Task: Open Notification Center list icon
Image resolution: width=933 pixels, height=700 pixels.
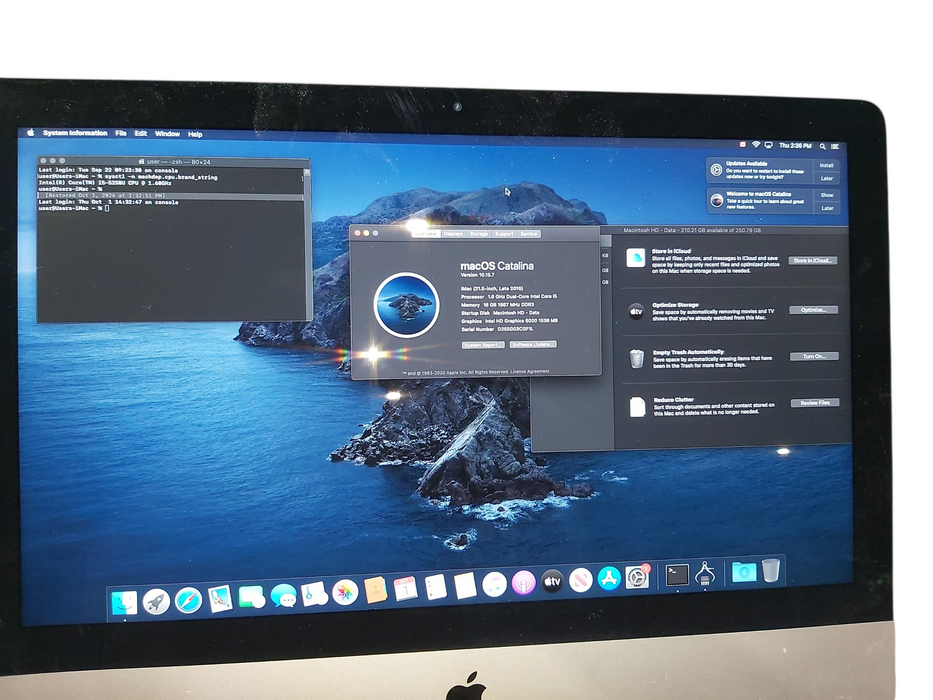Action: [835, 146]
